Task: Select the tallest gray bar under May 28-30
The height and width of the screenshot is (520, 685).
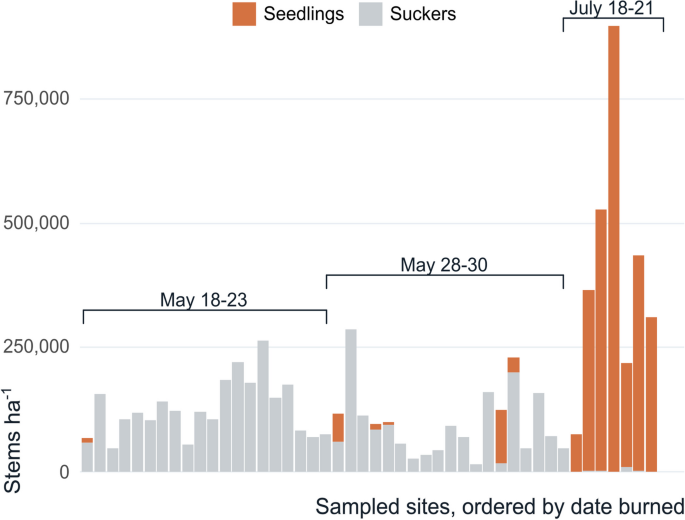Action: click(x=351, y=400)
